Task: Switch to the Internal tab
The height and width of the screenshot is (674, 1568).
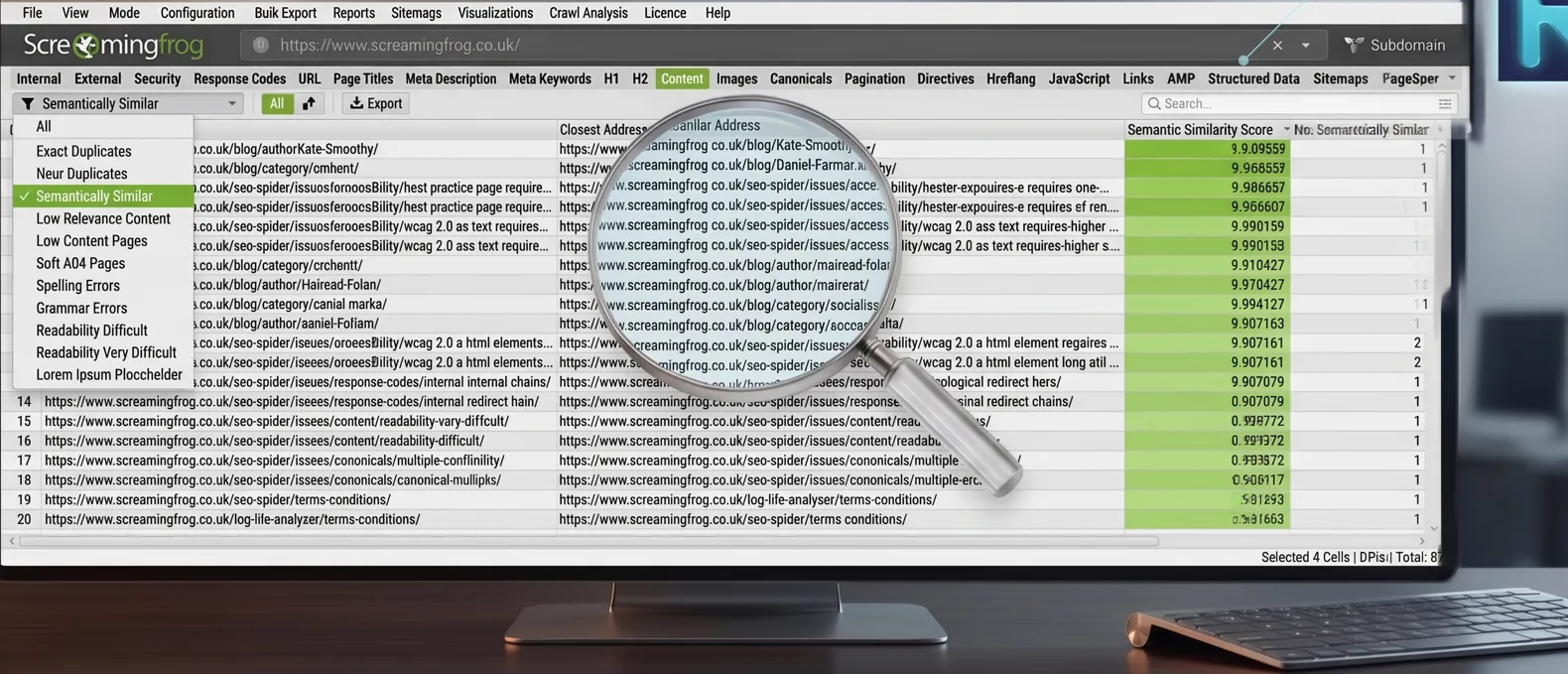Action: 39,78
